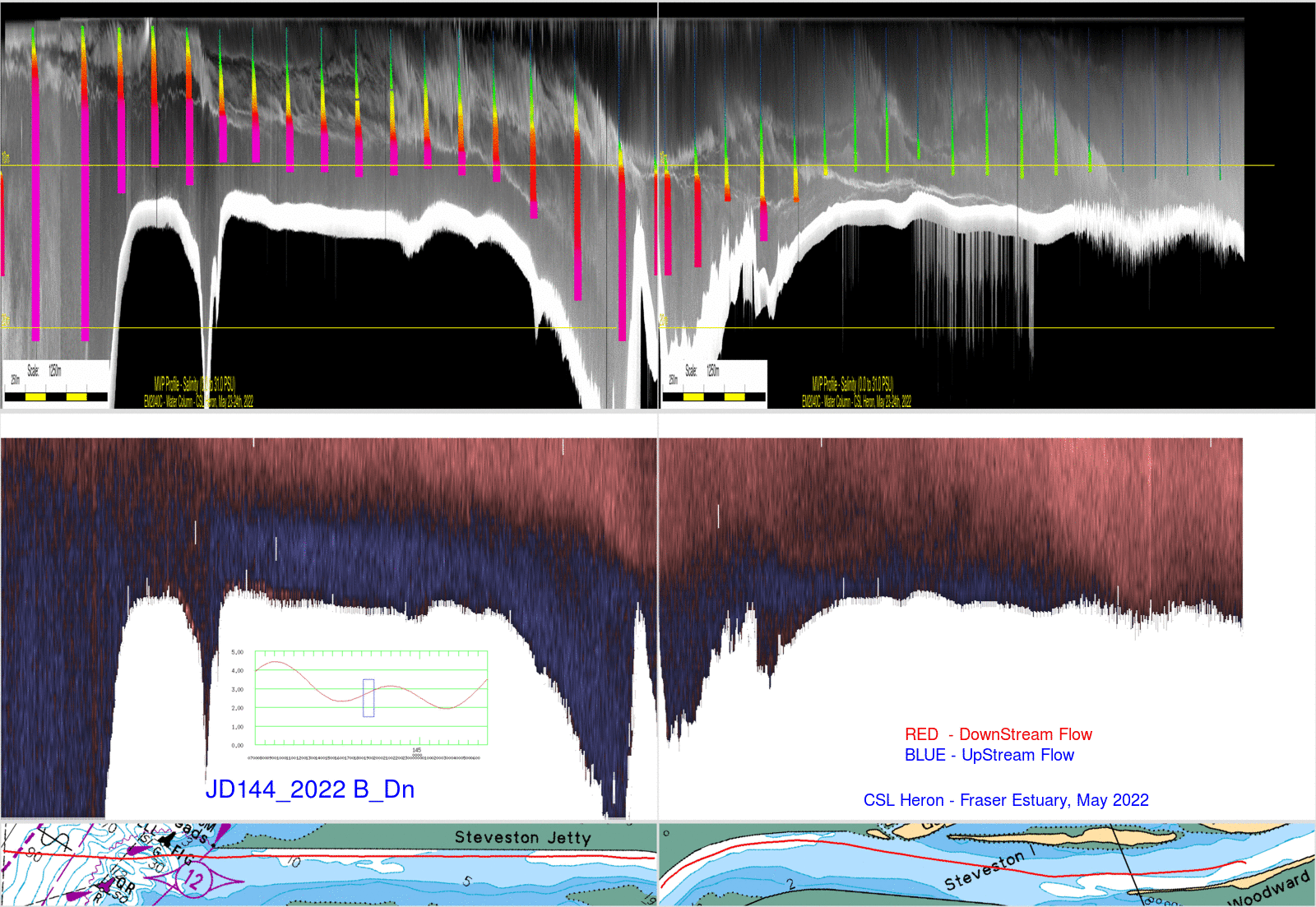Click the right panel scale bar
The height and width of the screenshot is (907, 1316).
click(714, 397)
